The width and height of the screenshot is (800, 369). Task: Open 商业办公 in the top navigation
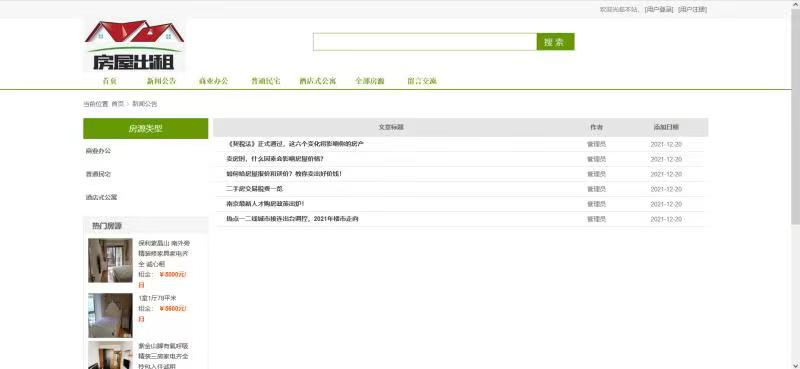click(213, 81)
